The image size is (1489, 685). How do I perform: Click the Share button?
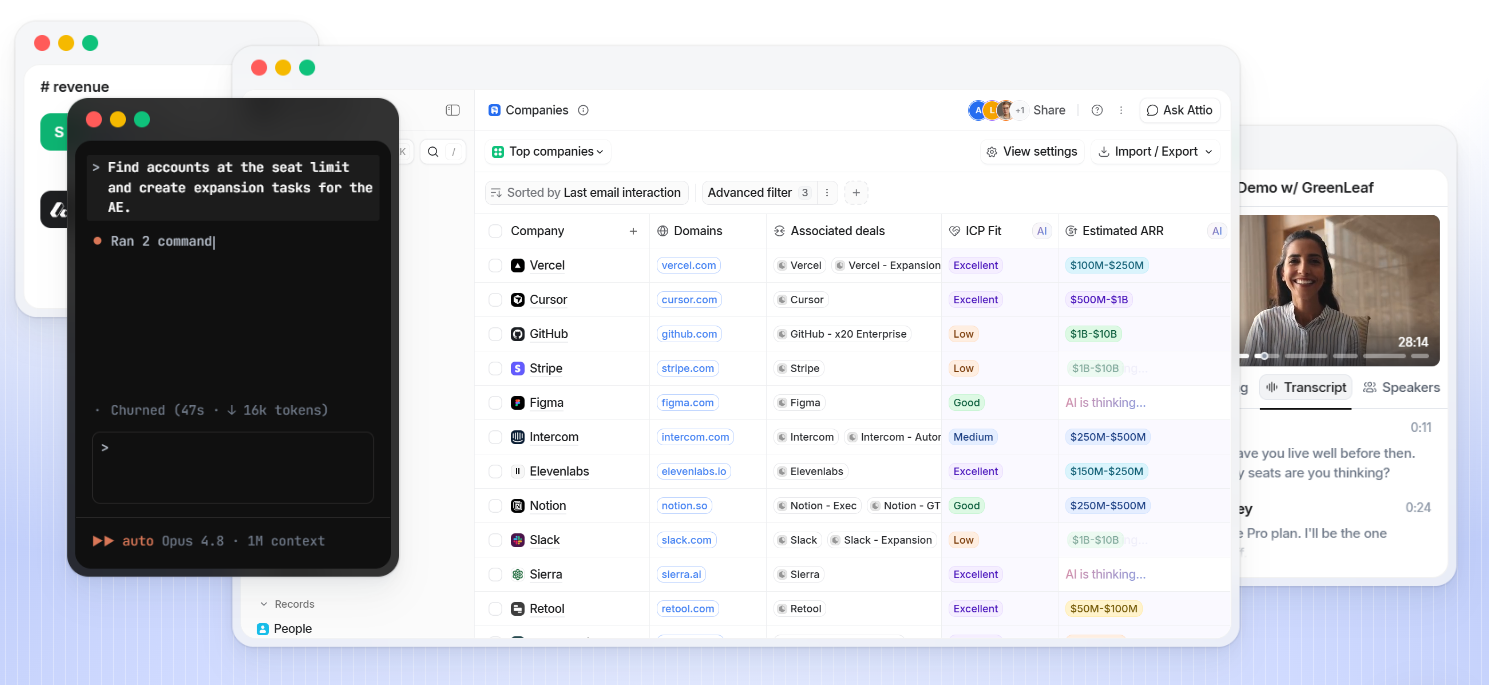(1049, 110)
